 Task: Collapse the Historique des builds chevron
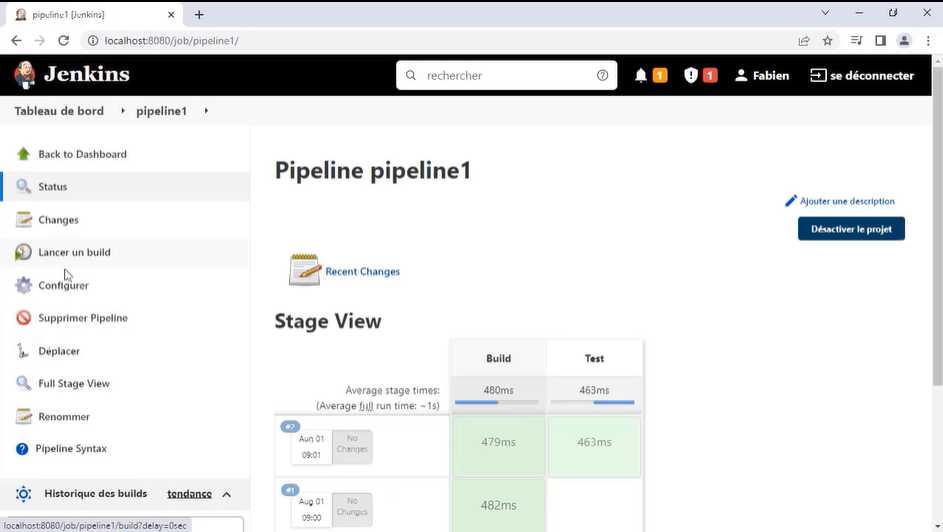[x=227, y=494]
